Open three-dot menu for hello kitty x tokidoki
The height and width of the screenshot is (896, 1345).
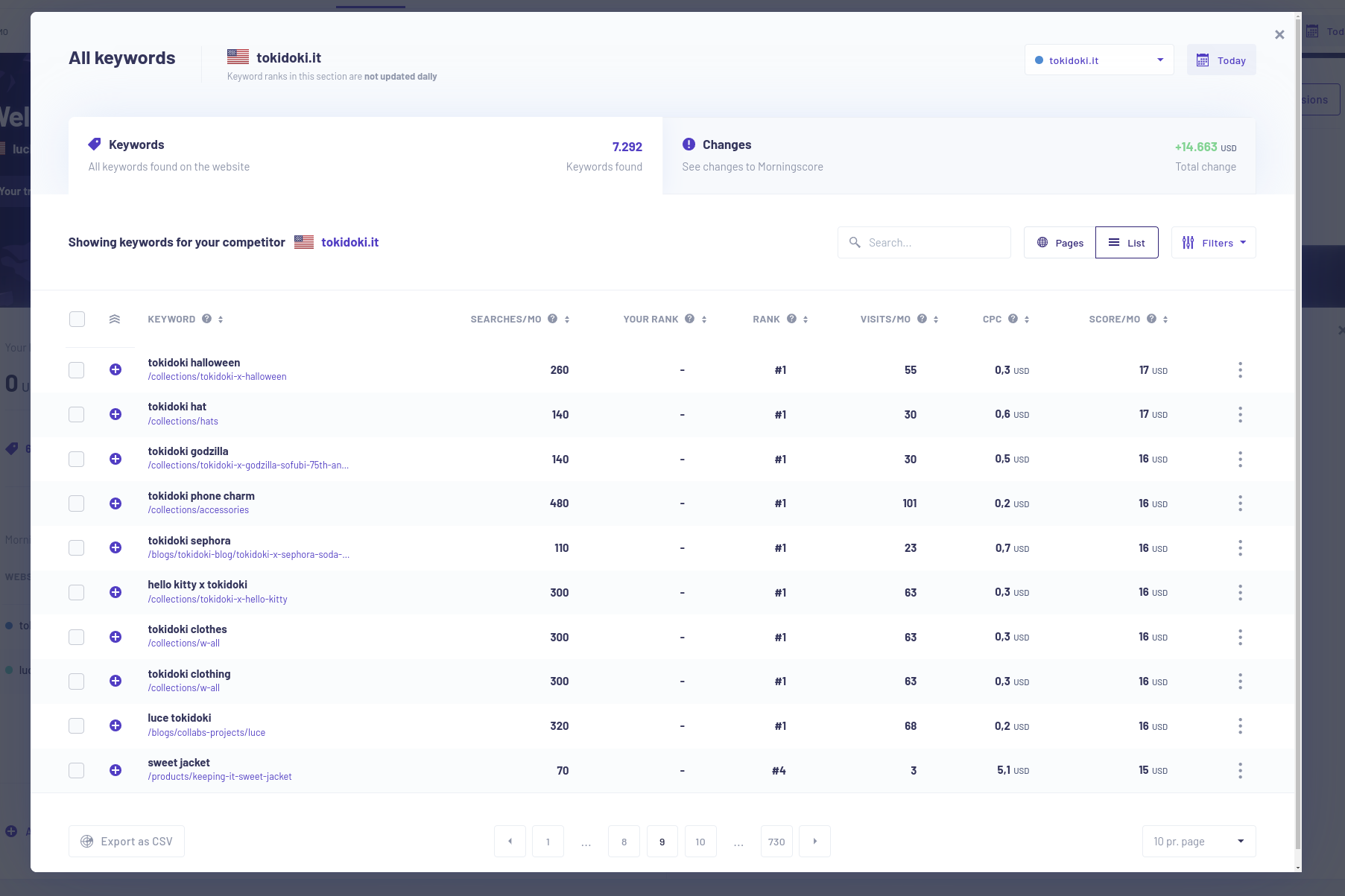point(1240,592)
